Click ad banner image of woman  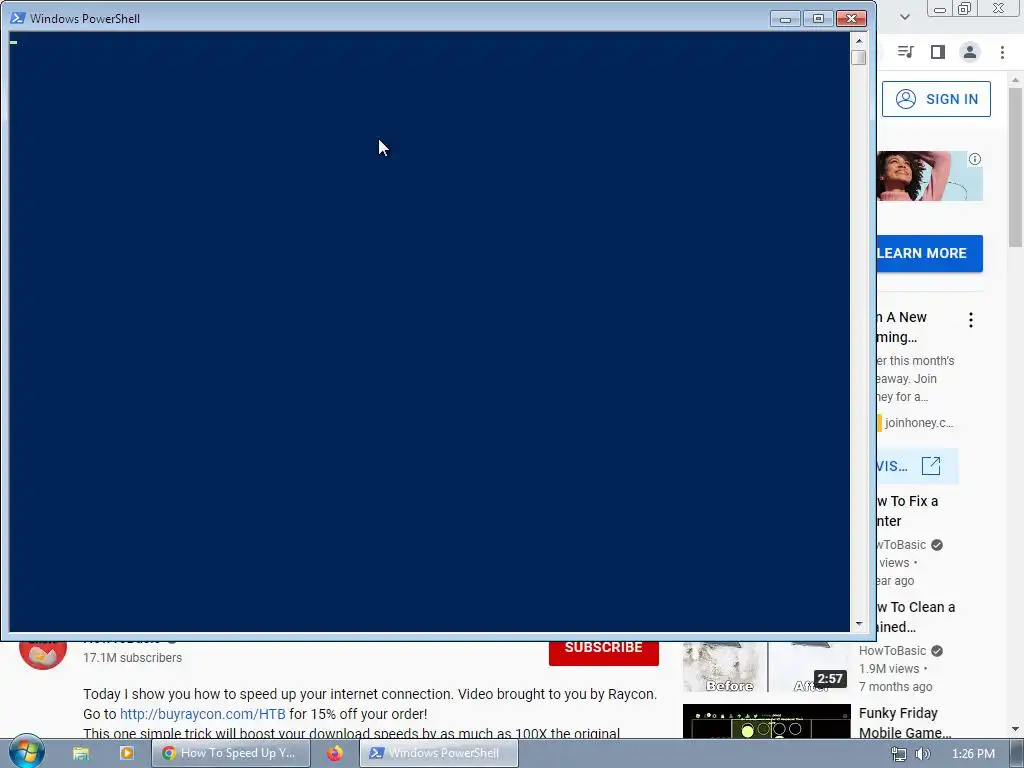929,176
